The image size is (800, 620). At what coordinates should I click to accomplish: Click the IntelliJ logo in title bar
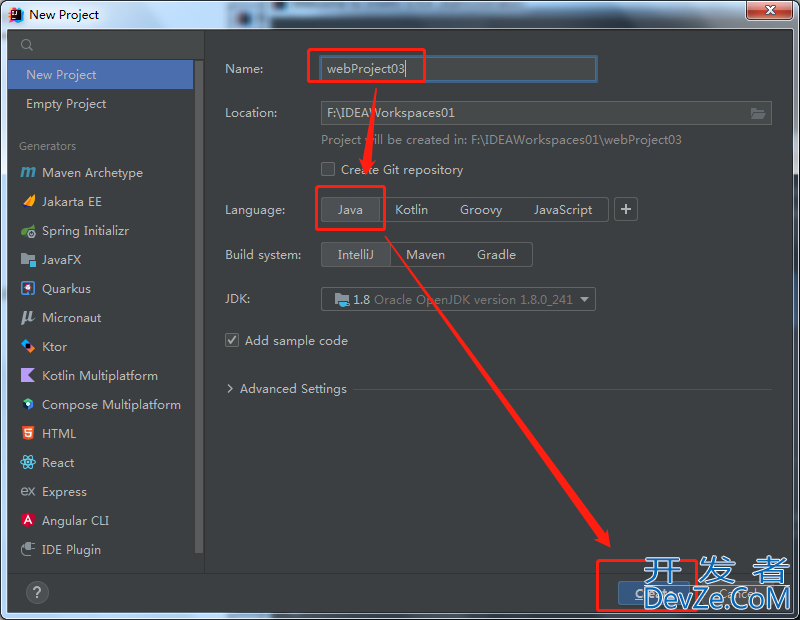coord(16,15)
